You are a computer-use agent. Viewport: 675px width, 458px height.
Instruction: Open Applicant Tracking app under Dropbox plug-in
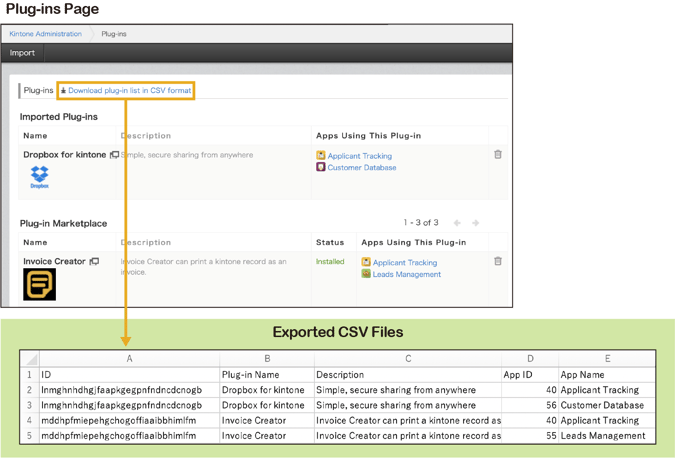(359, 156)
